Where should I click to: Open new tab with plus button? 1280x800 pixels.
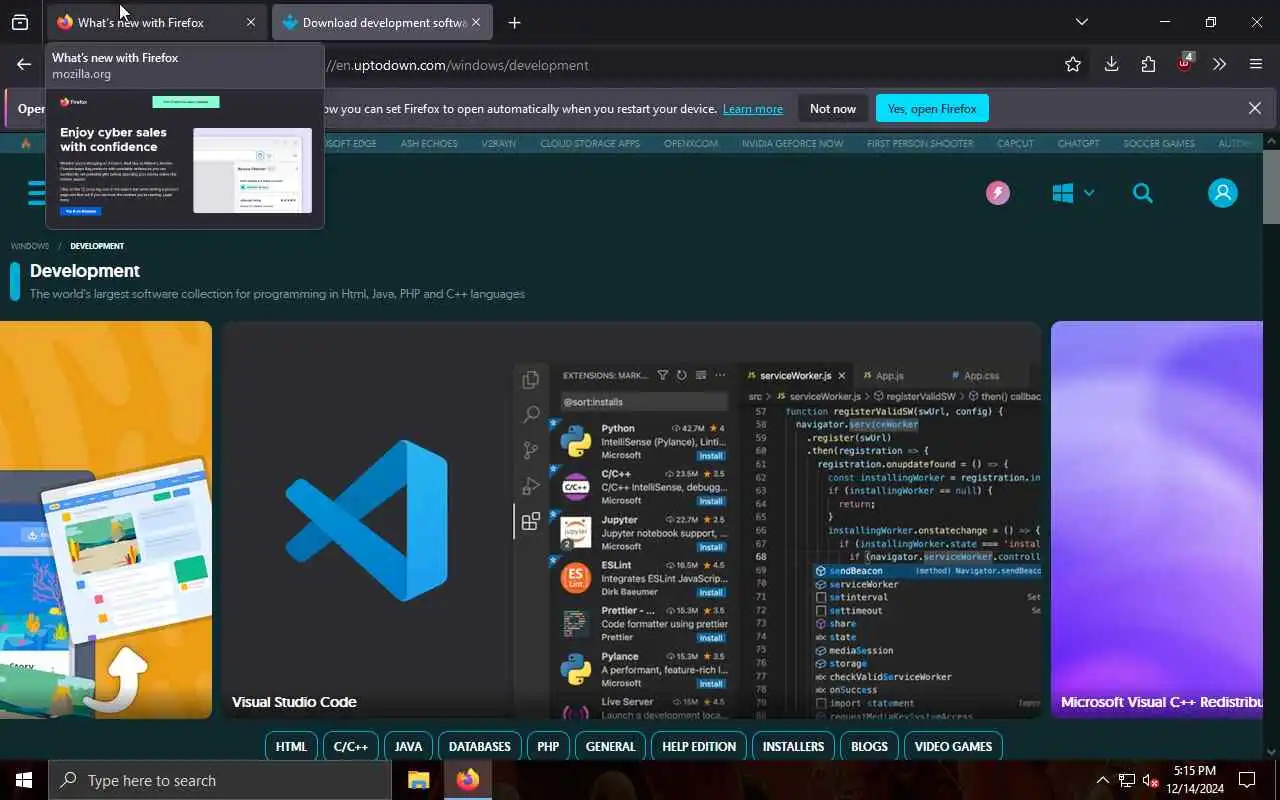click(514, 22)
